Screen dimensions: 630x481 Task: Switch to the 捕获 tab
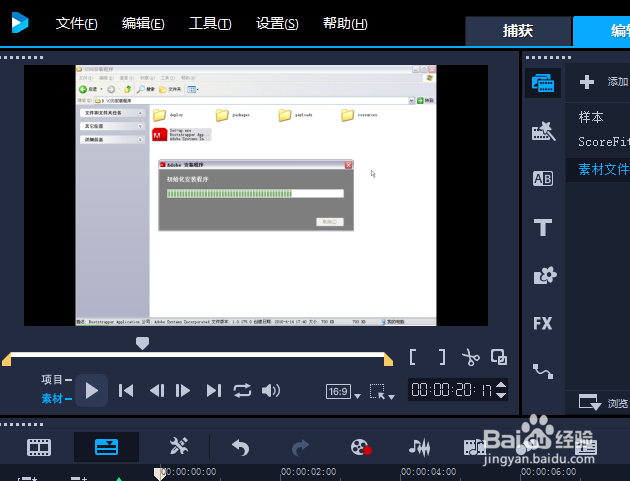coord(518,31)
